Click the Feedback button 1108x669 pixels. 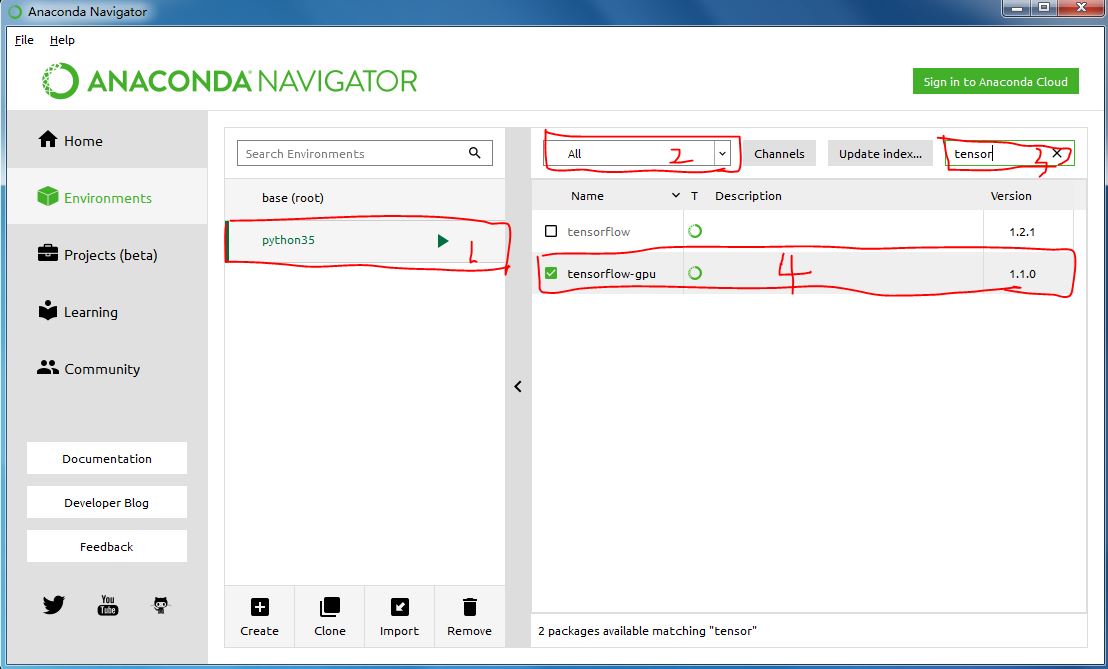click(x=107, y=546)
